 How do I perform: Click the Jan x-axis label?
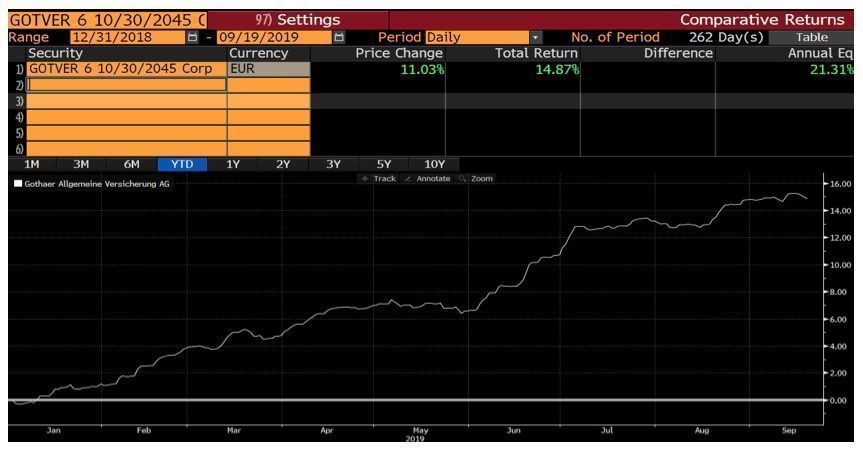pos(53,430)
